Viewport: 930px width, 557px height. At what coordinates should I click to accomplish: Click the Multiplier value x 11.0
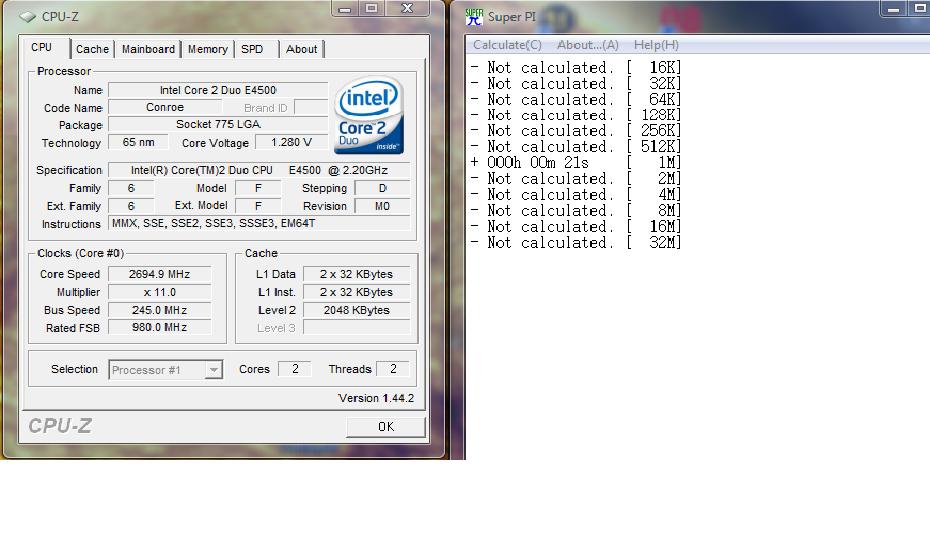(160, 292)
